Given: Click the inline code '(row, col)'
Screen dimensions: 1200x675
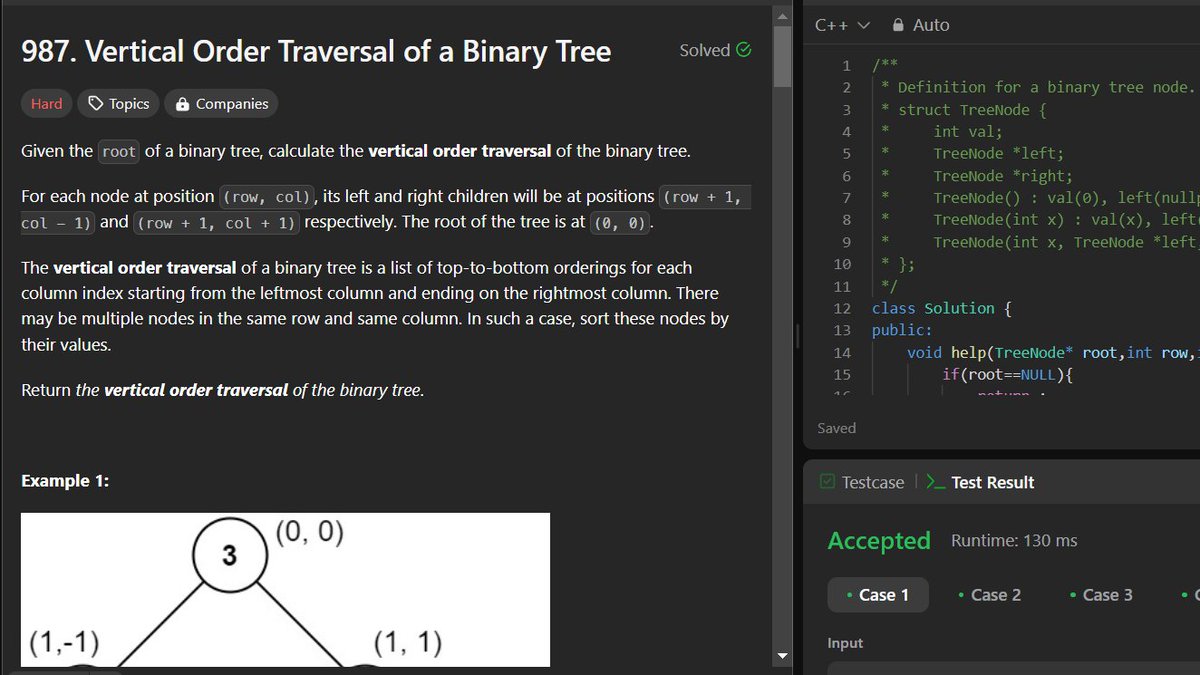Looking at the screenshot, I should tap(266, 197).
